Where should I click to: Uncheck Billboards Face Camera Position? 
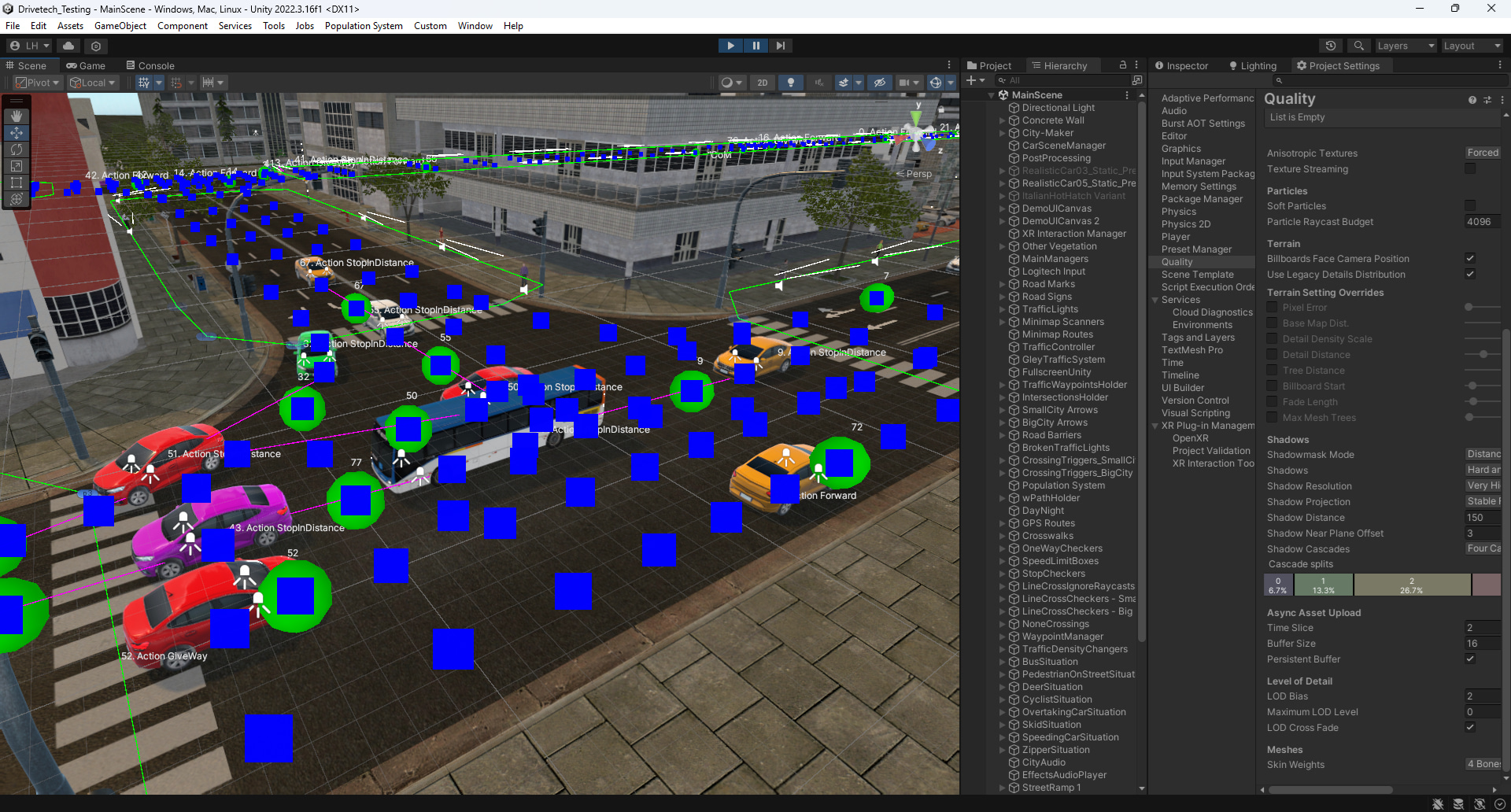pyautogui.click(x=1470, y=258)
